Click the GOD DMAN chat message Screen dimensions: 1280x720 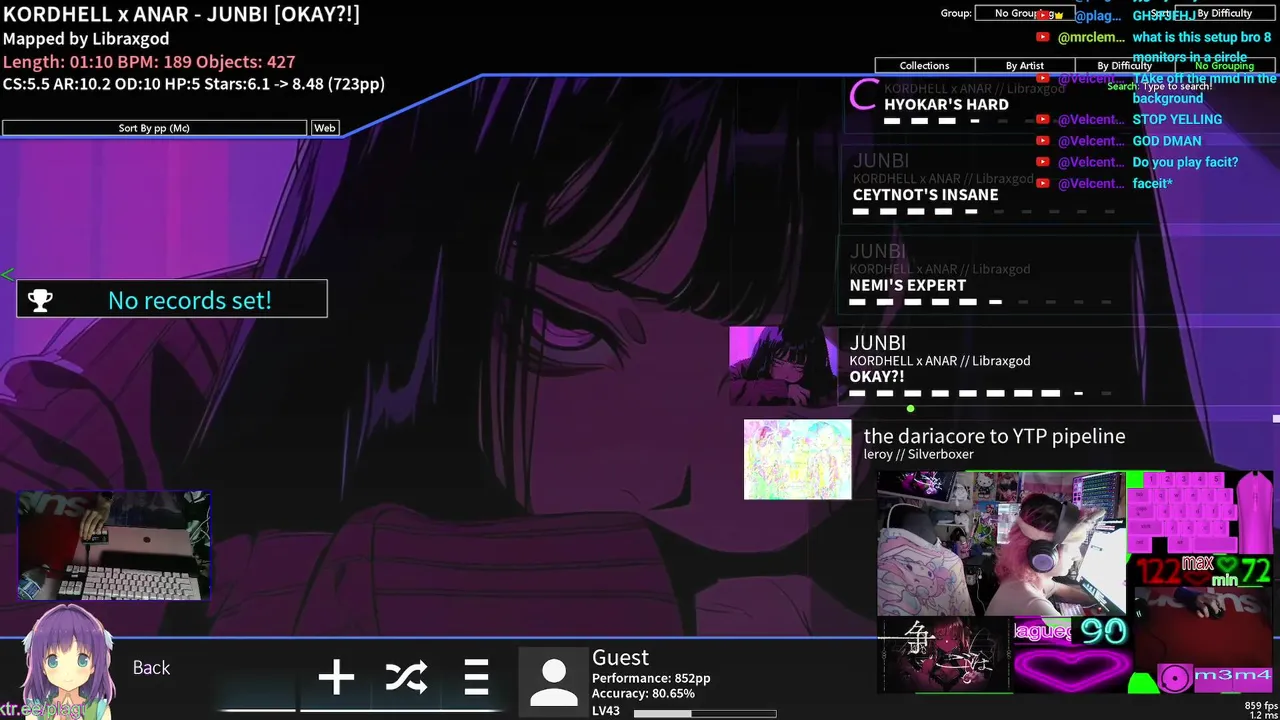click(x=1166, y=141)
